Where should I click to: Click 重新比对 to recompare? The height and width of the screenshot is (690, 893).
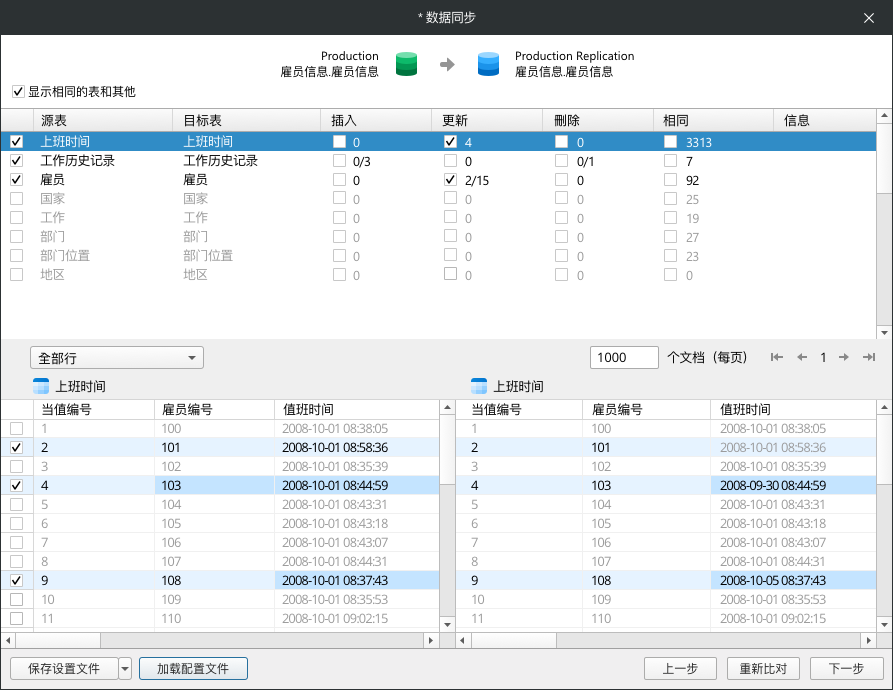(763, 668)
